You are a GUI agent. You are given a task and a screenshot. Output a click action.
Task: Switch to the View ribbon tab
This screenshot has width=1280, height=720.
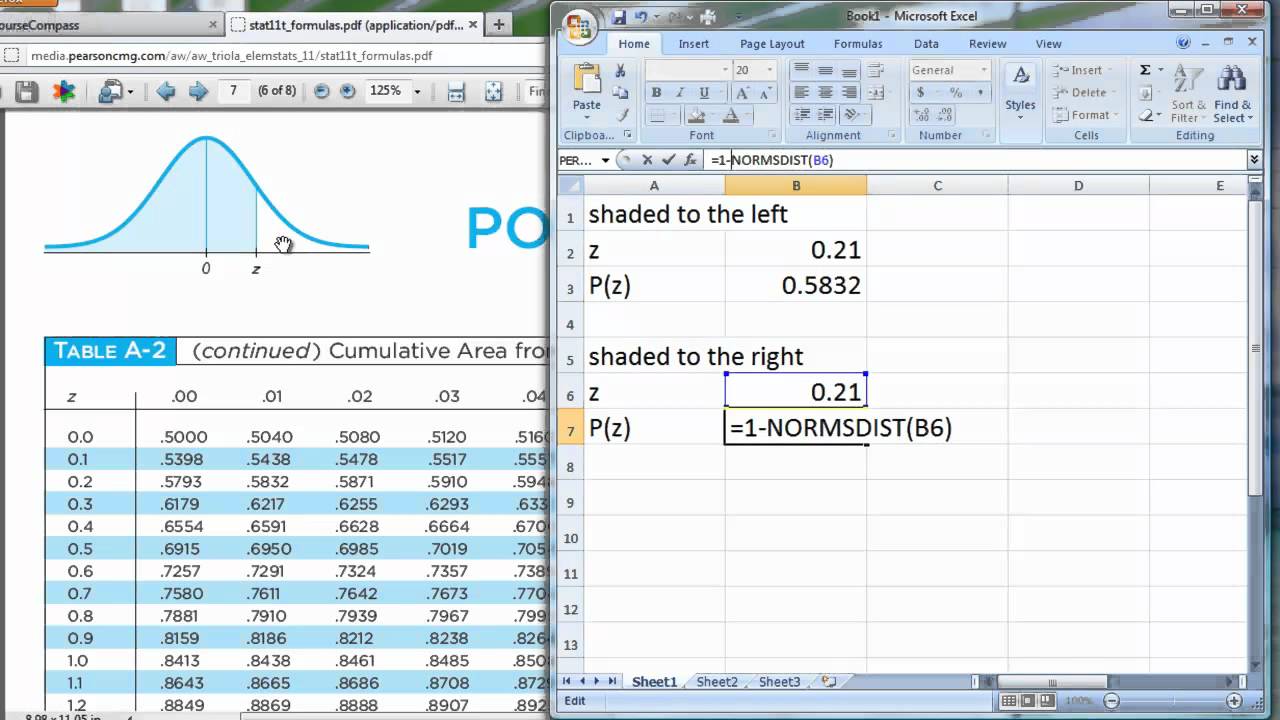point(1048,44)
